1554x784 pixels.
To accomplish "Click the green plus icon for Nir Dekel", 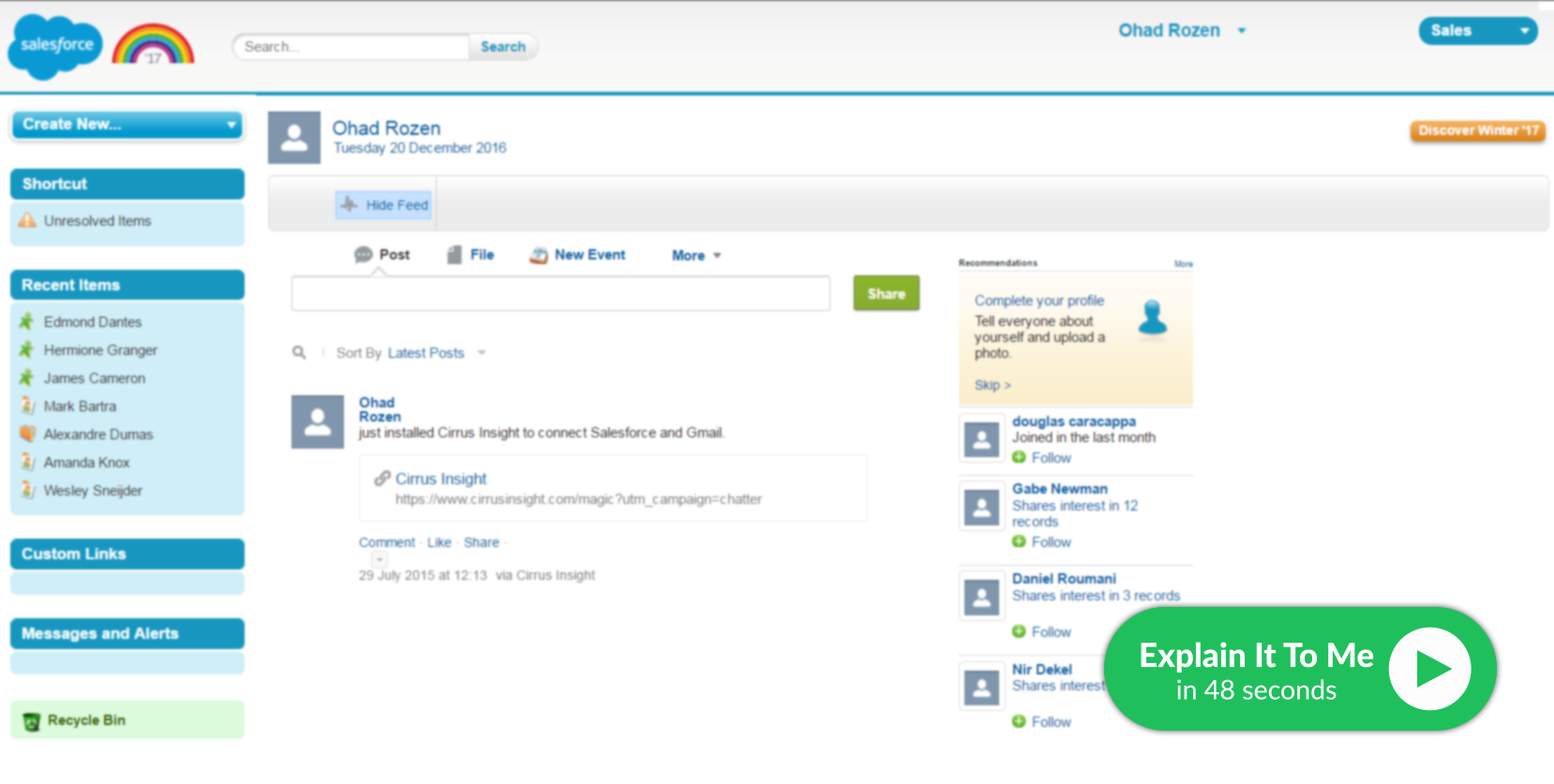I will (1019, 721).
